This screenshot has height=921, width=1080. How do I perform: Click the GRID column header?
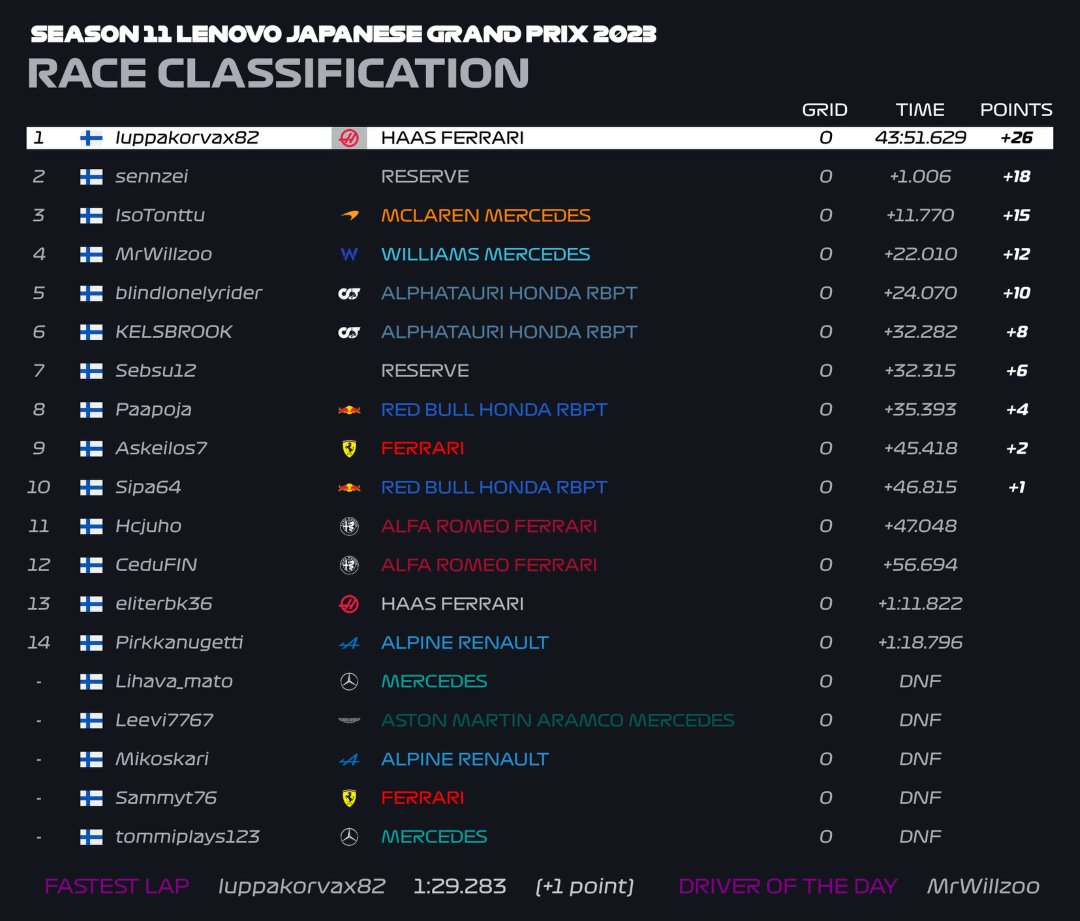tap(824, 110)
